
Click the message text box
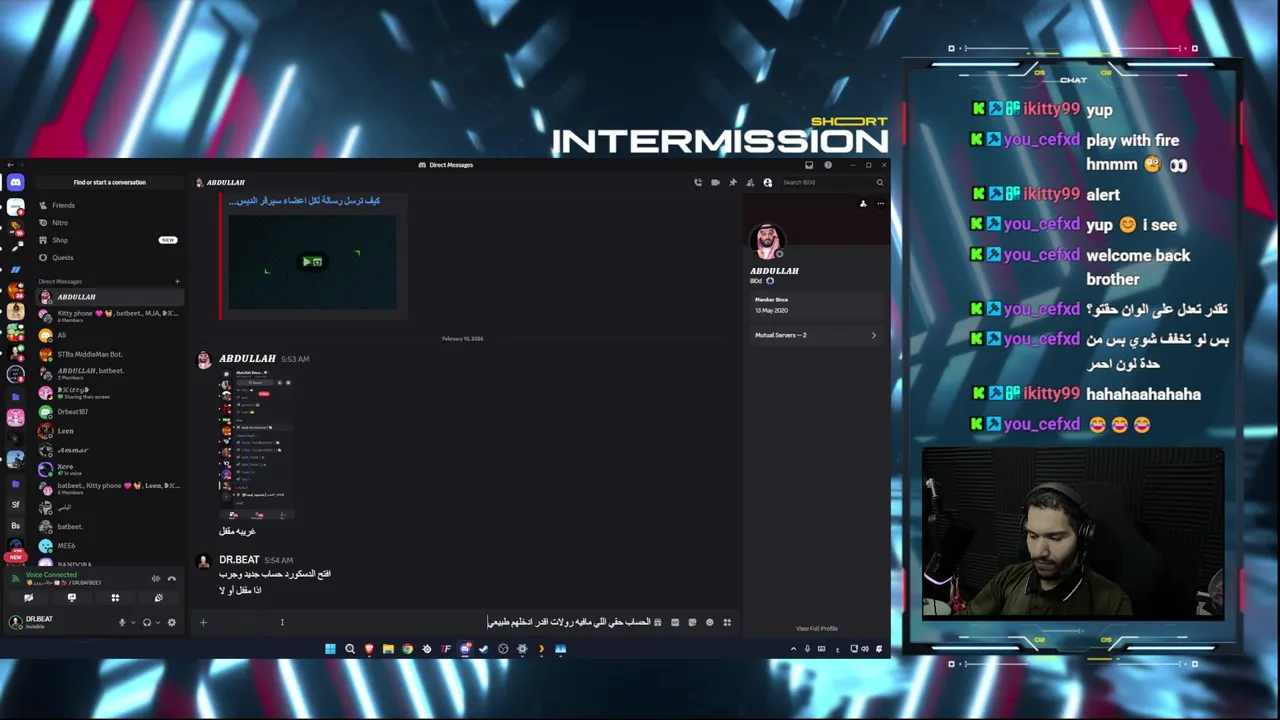tap(430, 622)
